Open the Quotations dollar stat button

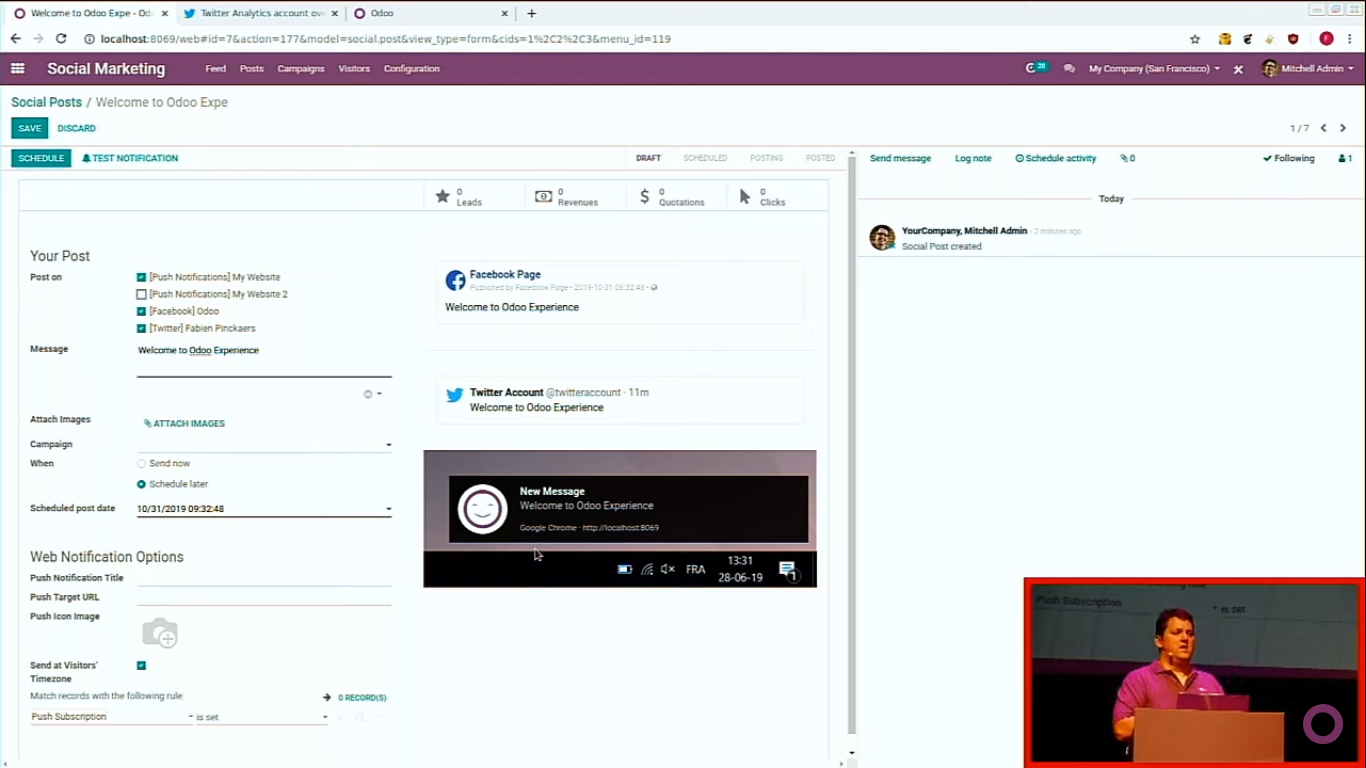click(677, 196)
